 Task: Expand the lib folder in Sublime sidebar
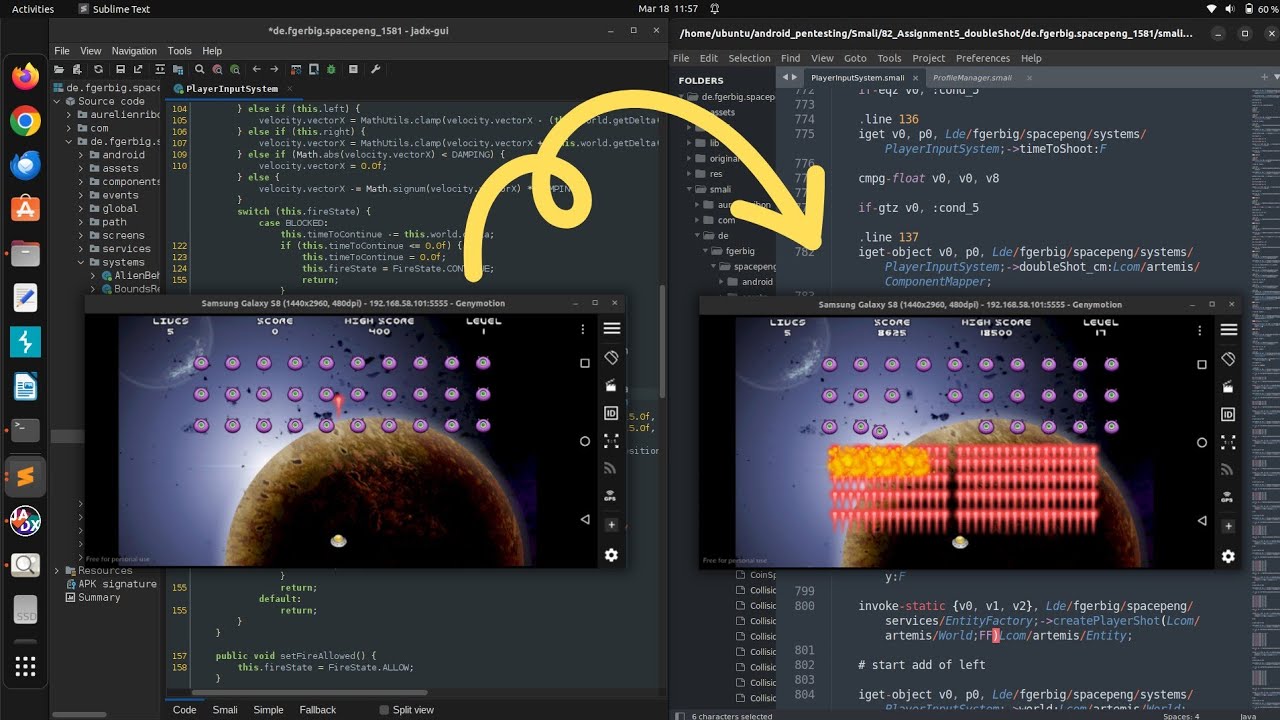pyautogui.click(x=689, y=143)
